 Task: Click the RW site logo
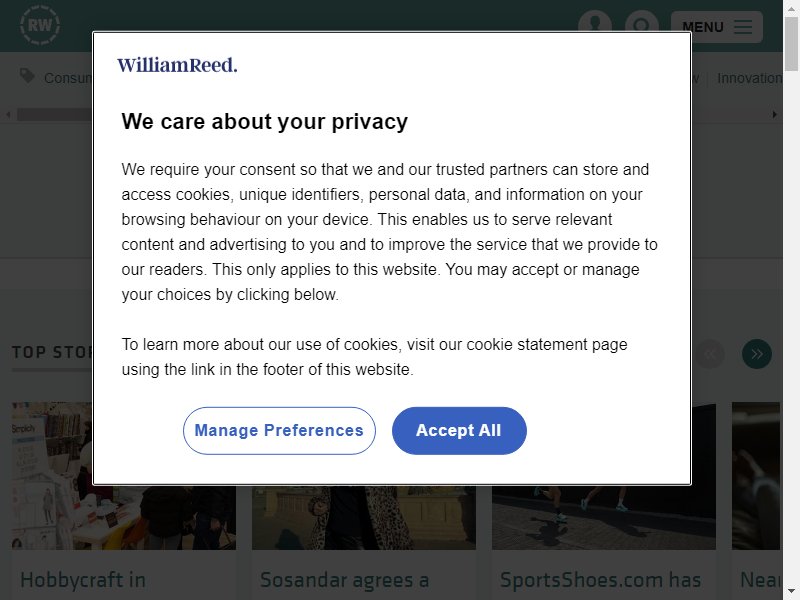click(40, 25)
